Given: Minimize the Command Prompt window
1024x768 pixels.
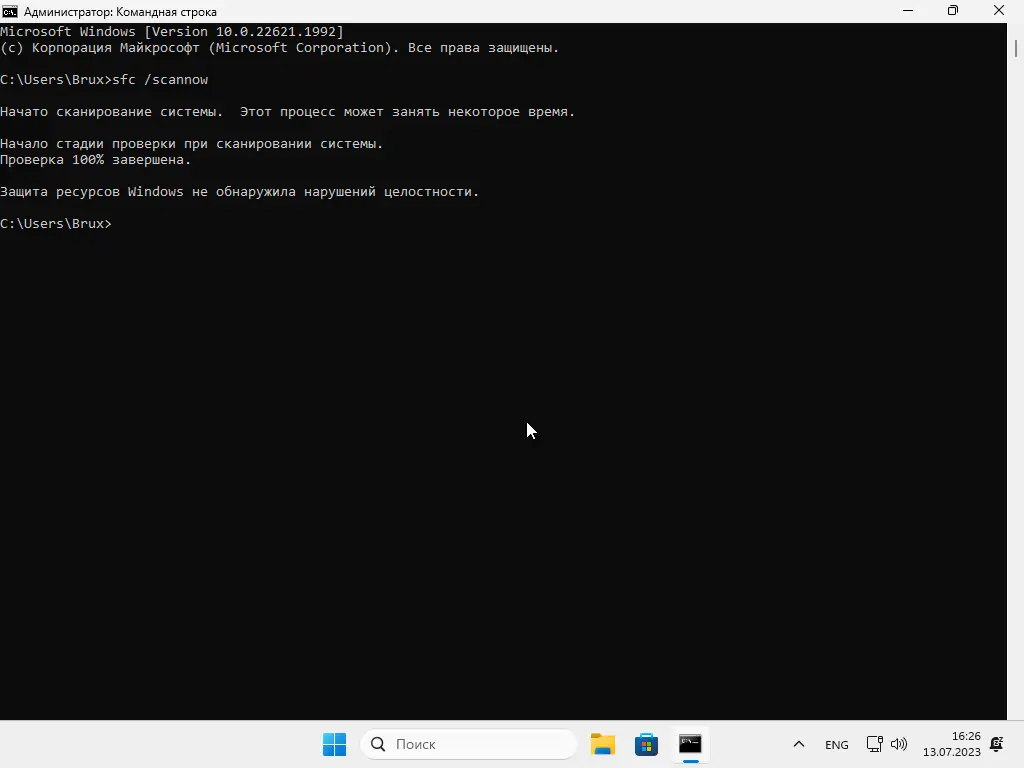Looking at the screenshot, I should coord(908,10).
